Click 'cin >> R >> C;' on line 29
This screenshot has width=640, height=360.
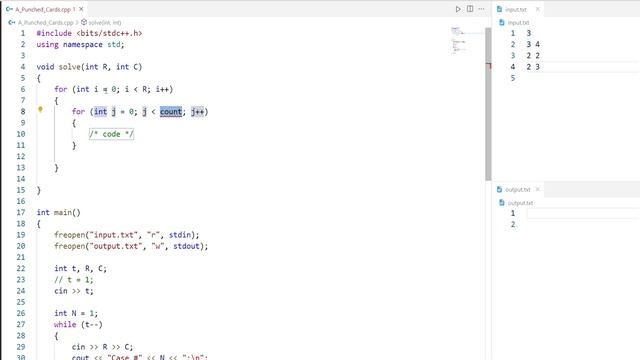(x=102, y=347)
